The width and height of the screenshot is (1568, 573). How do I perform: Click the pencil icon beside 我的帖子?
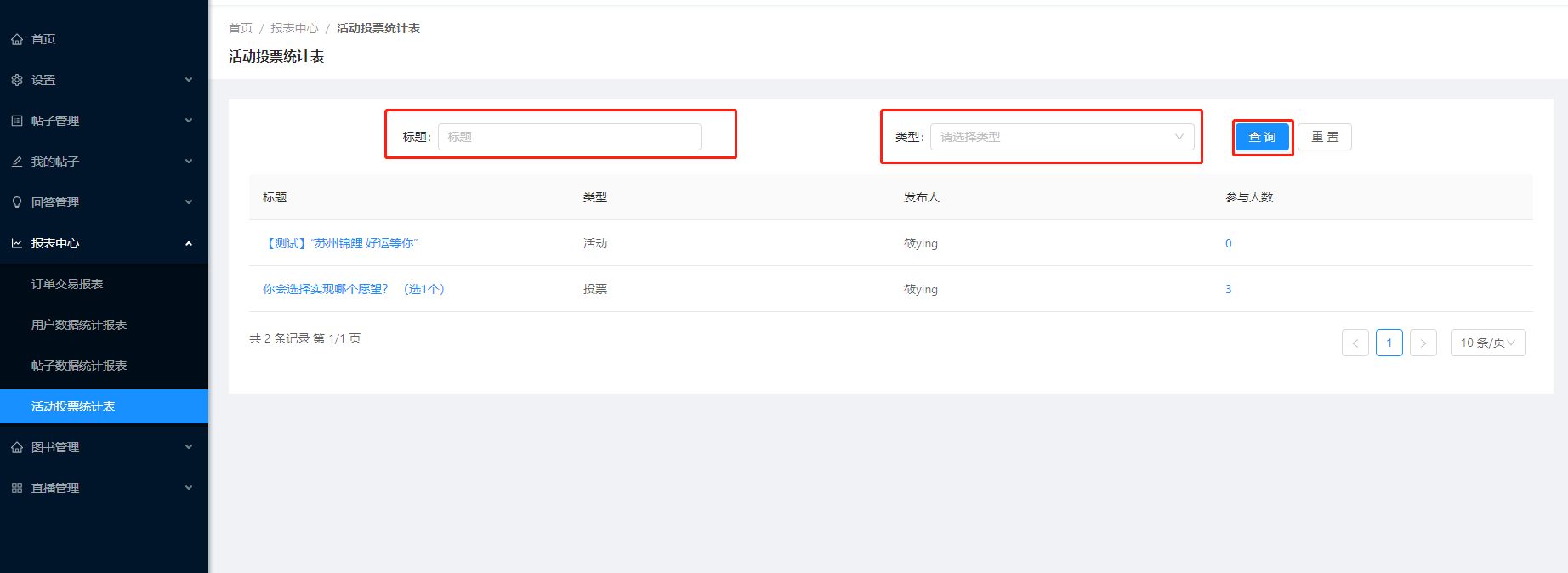pyautogui.click(x=17, y=162)
